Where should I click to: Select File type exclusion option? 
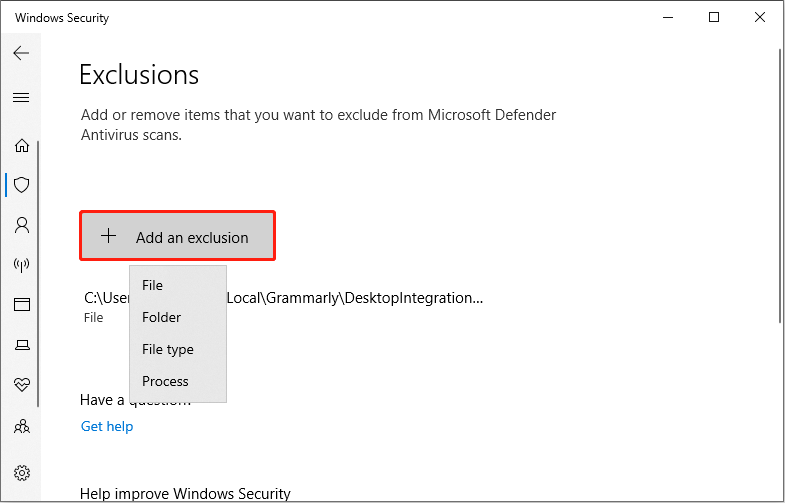167,349
